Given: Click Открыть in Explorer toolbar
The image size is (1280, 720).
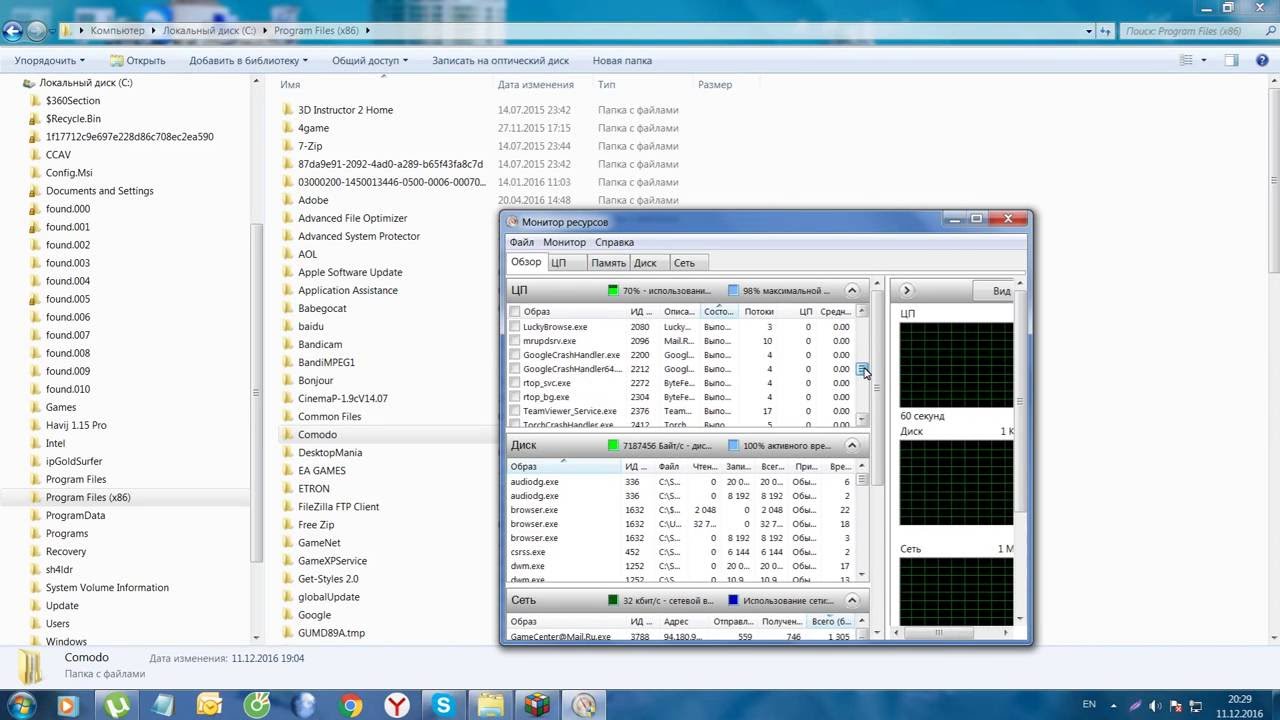Looking at the screenshot, I should 137,60.
